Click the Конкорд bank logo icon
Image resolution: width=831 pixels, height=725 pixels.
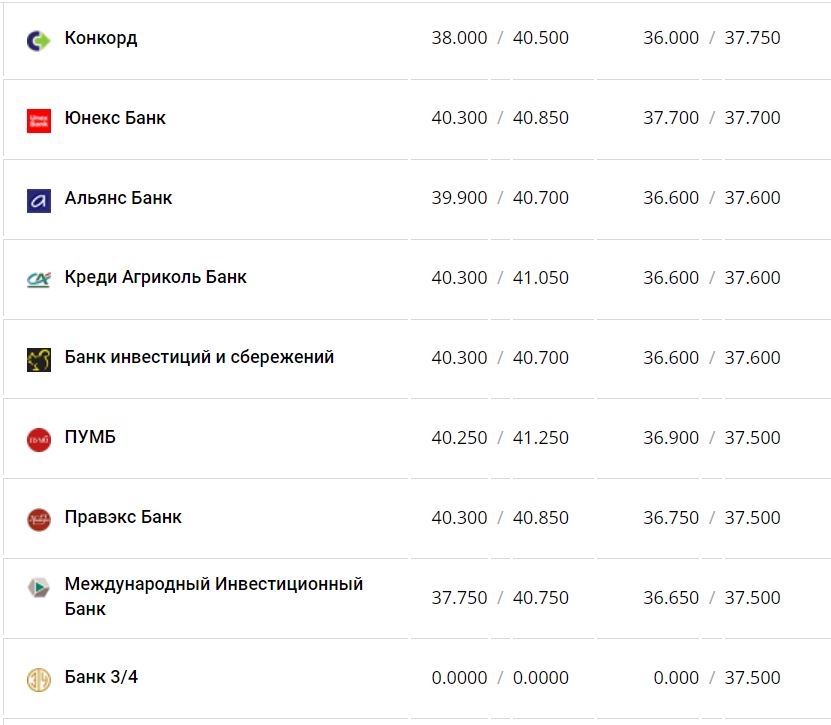[x=38, y=40]
